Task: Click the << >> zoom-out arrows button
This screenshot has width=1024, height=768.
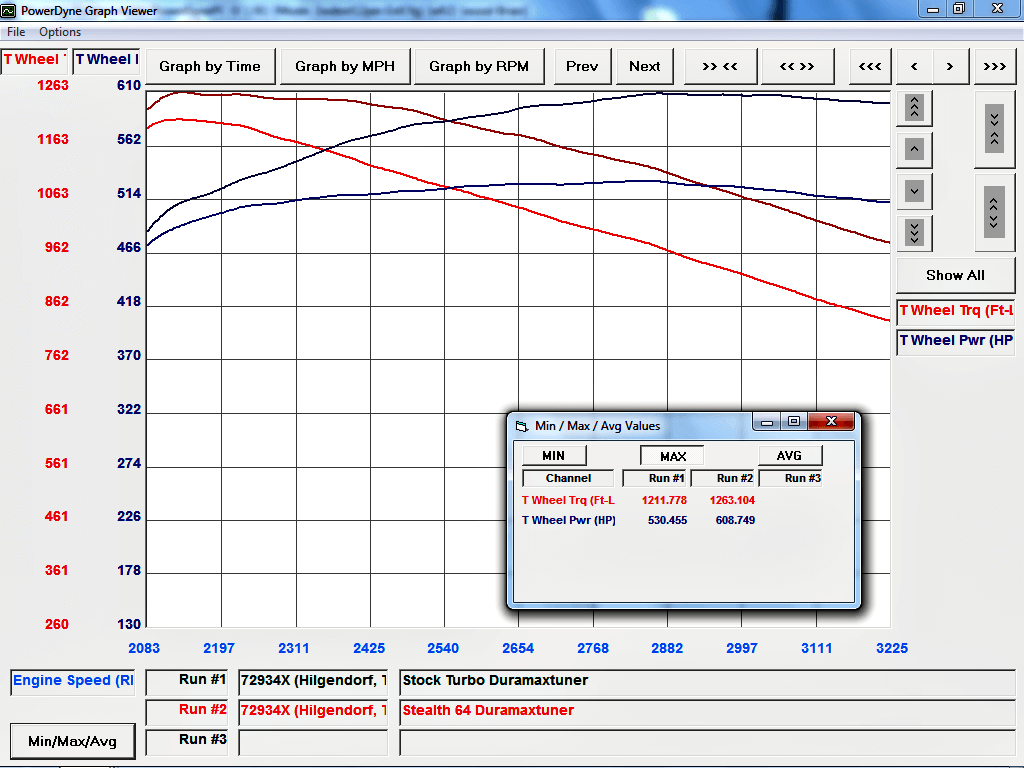Action: 797,67
